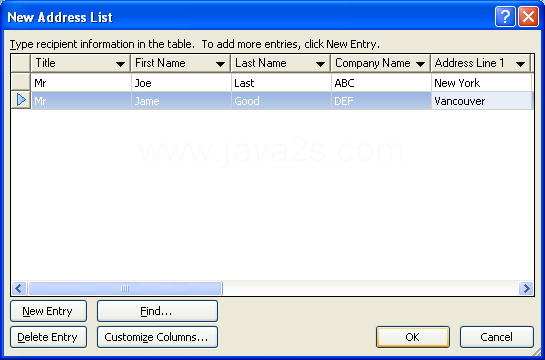Image resolution: width=545 pixels, height=360 pixels.
Task: Select the row header of Joe row
Action: point(21,82)
